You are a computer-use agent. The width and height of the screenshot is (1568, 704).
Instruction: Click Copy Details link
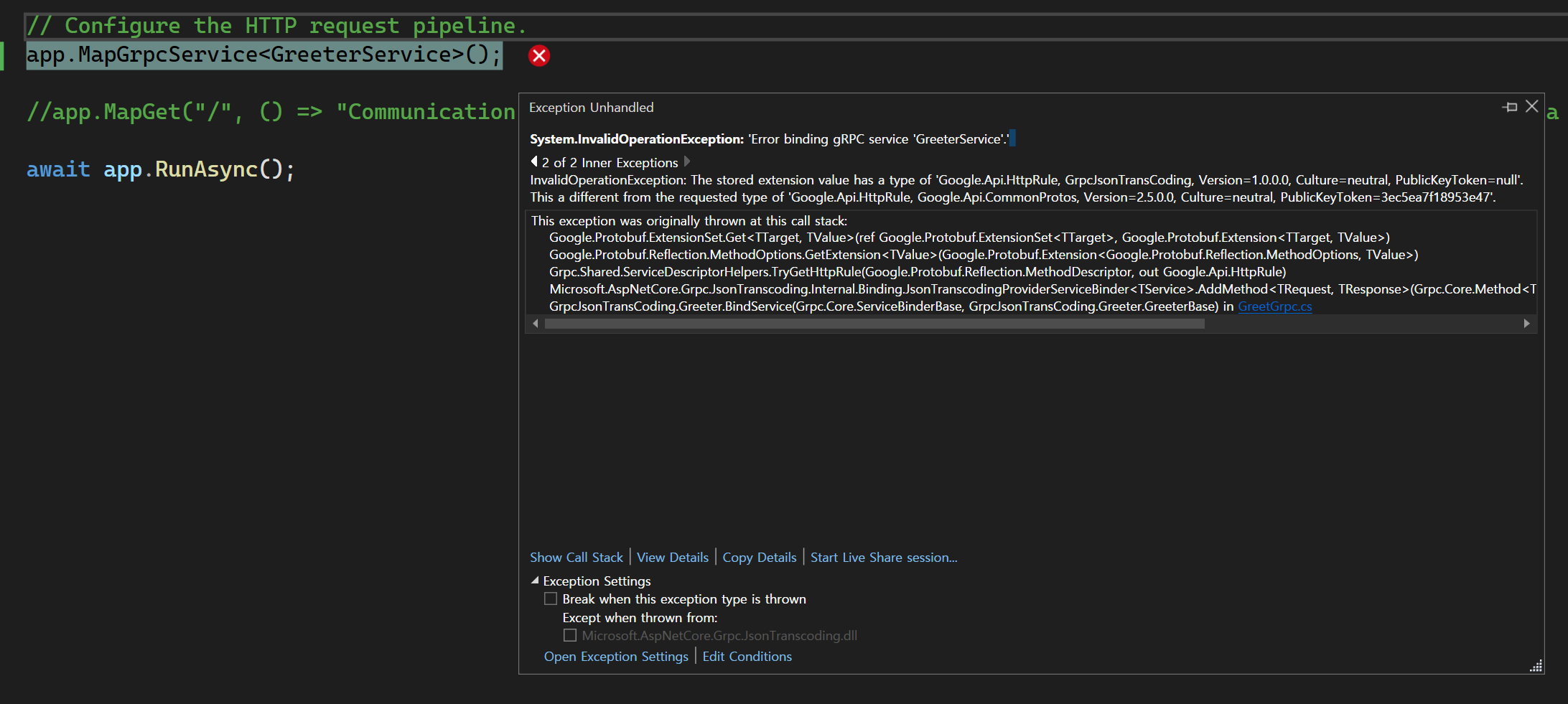coord(759,558)
